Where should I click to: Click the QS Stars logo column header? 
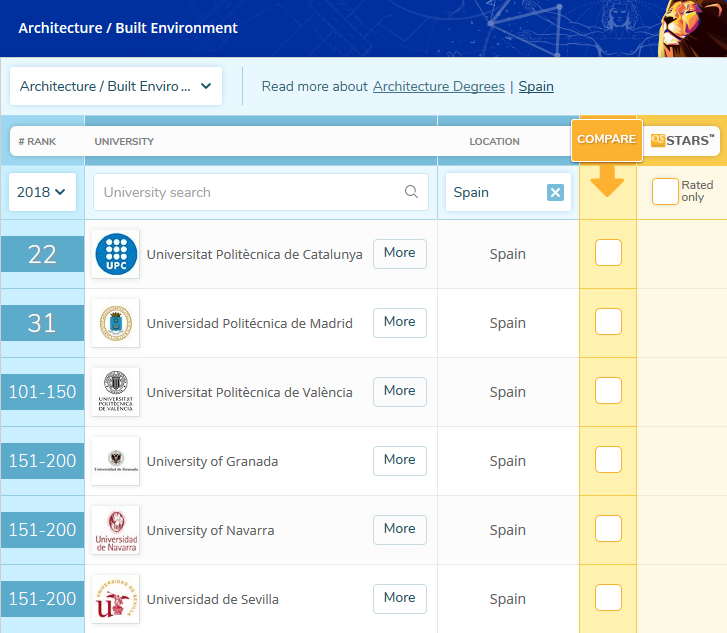pos(682,141)
